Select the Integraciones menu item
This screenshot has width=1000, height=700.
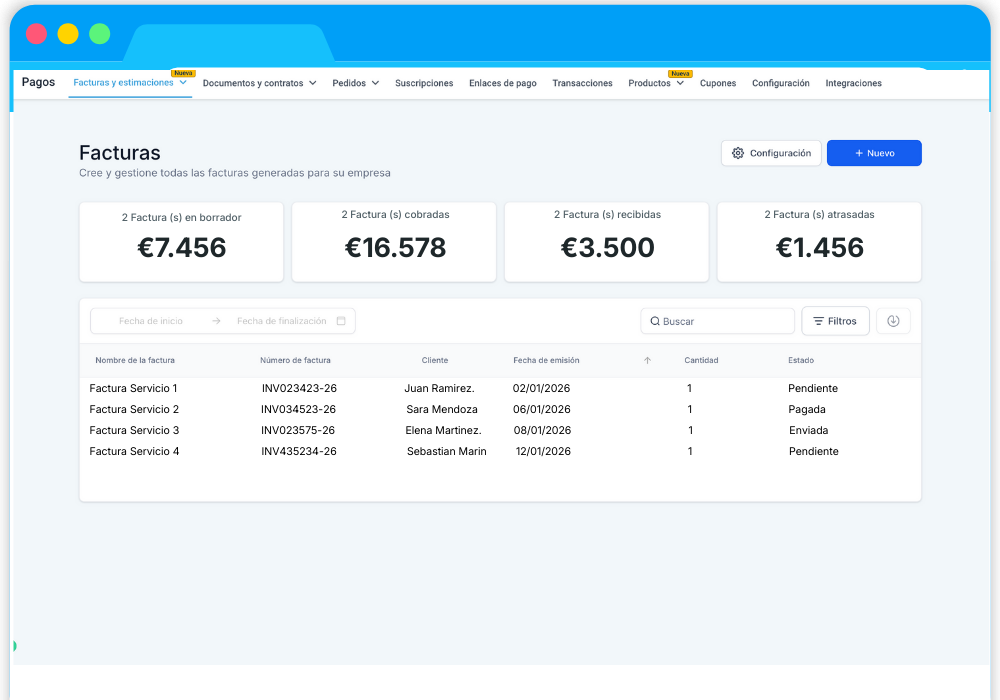click(853, 83)
